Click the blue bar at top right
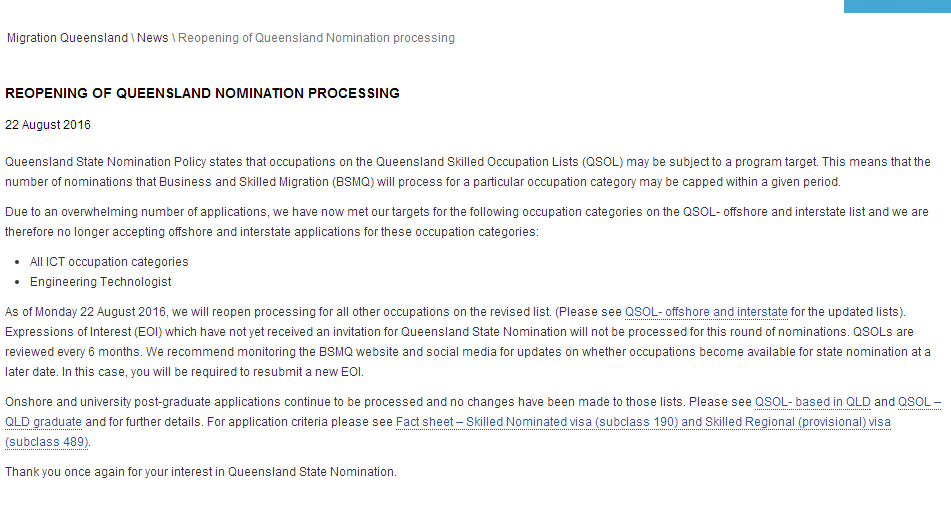Image resolution: width=951 pixels, height=527 pixels. click(896, 6)
